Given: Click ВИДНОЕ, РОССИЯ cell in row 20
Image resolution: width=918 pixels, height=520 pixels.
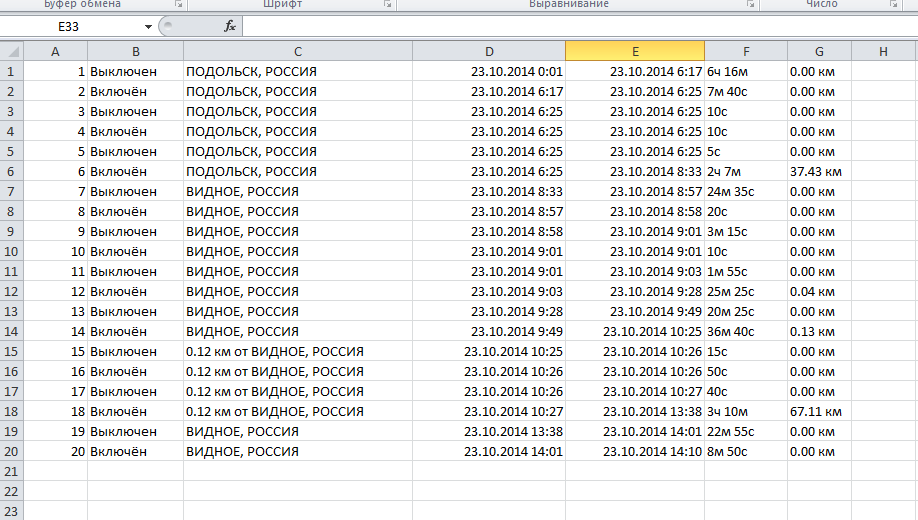Looking at the screenshot, I should pyautogui.click(x=298, y=451).
